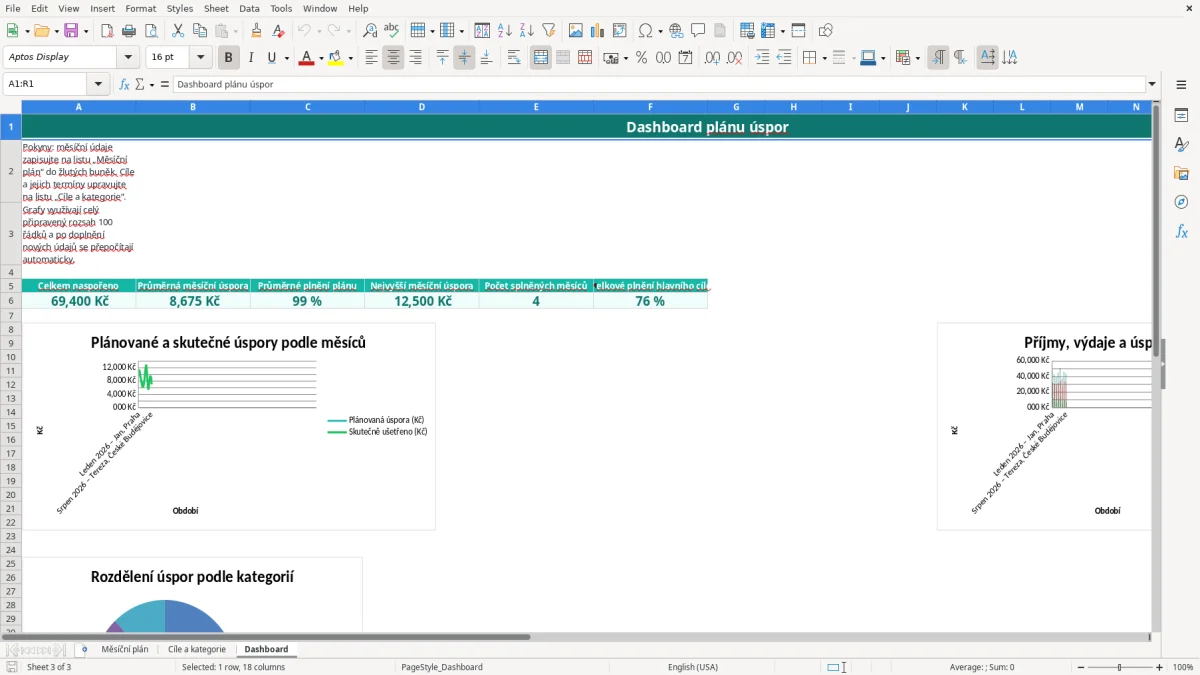Increase indent of cell content

click(x=762, y=58)
